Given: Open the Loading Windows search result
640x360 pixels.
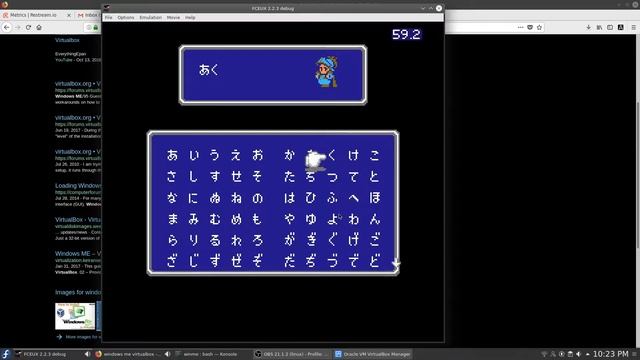Looking at the screenshot, I should tap(78, 185).
